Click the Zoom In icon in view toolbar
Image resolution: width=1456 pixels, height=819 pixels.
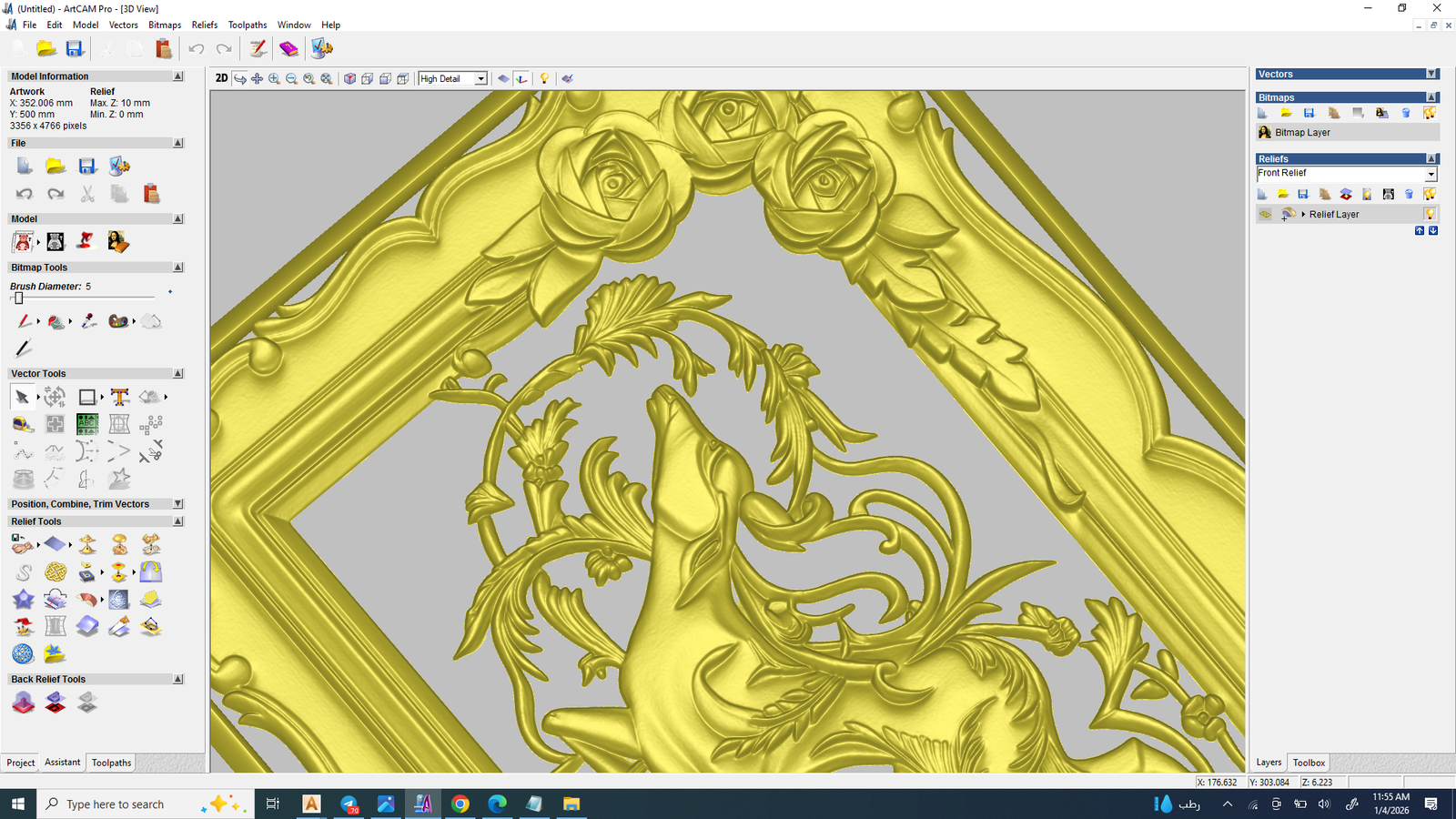point(274,79)
